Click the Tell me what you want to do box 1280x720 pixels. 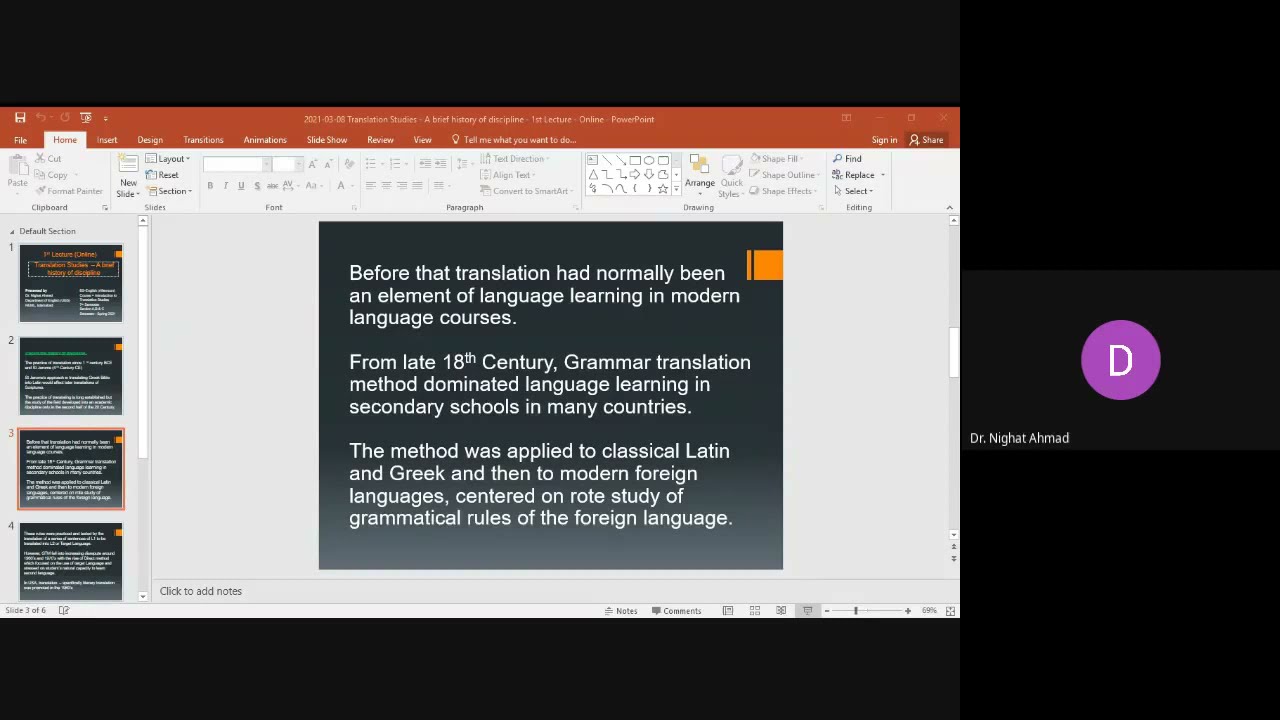(x=514, y=140)
